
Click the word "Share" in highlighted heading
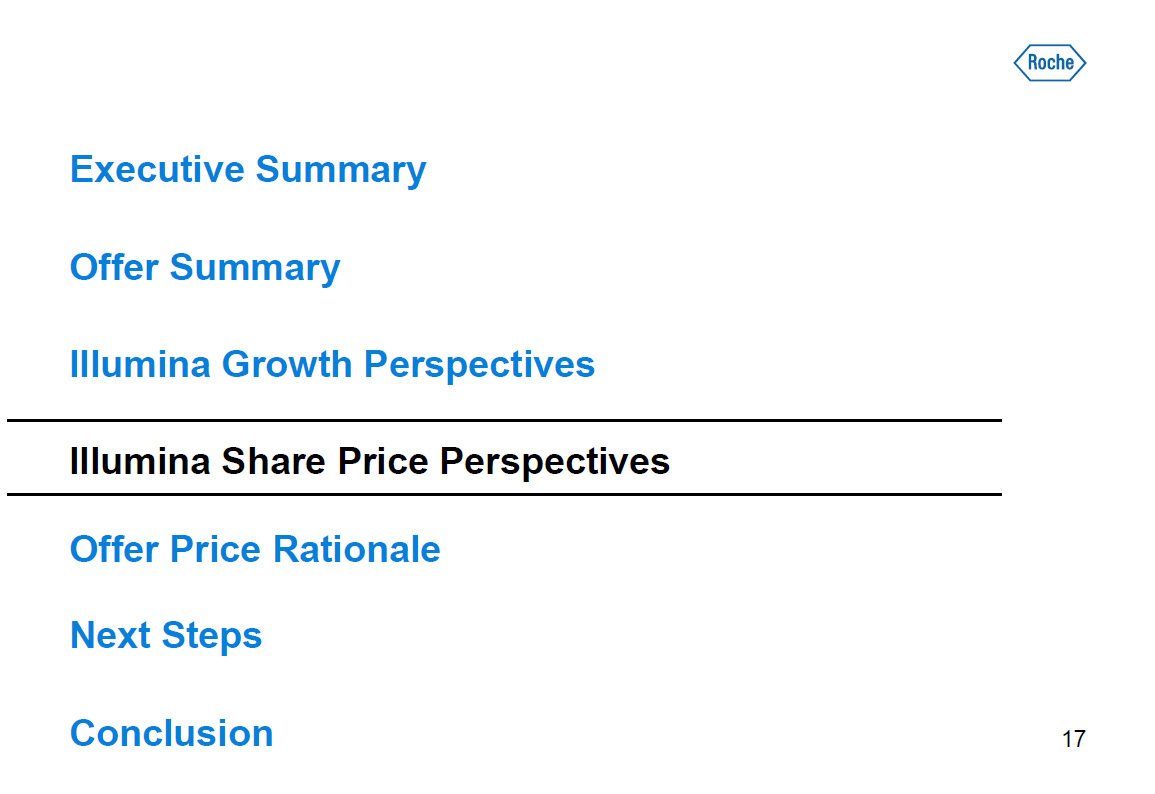(x=274, y=461)
